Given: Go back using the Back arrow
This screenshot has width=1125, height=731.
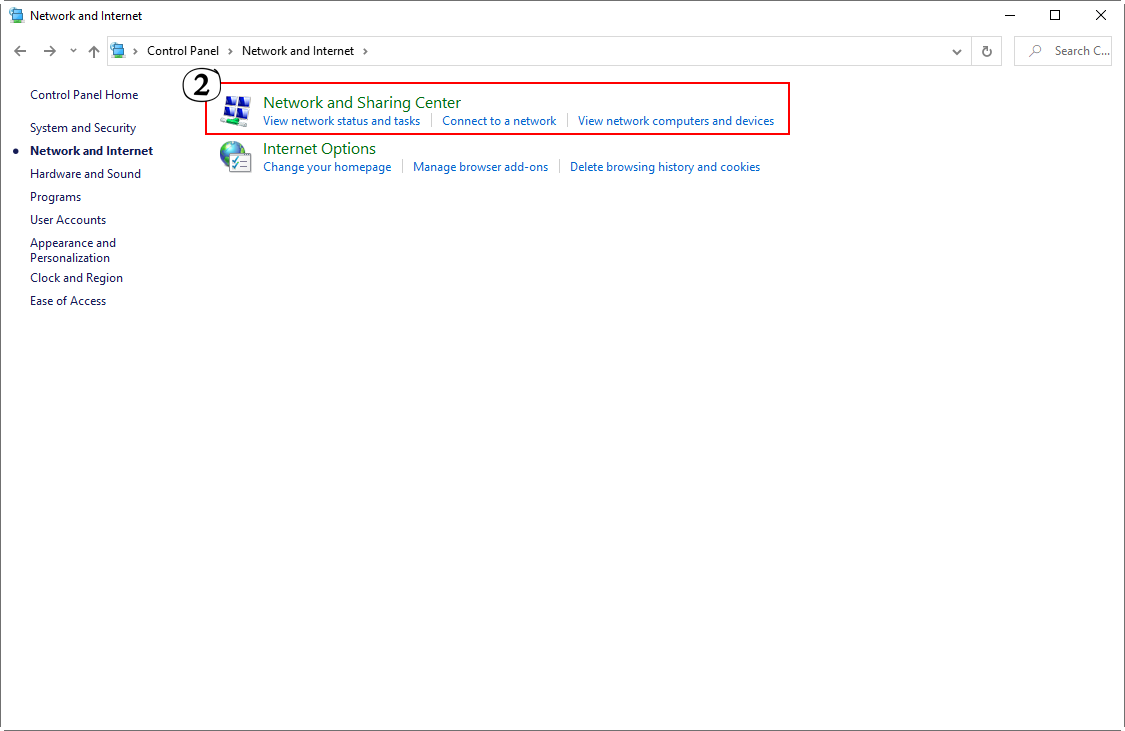Looking at the screenshot, I should 20,51.
